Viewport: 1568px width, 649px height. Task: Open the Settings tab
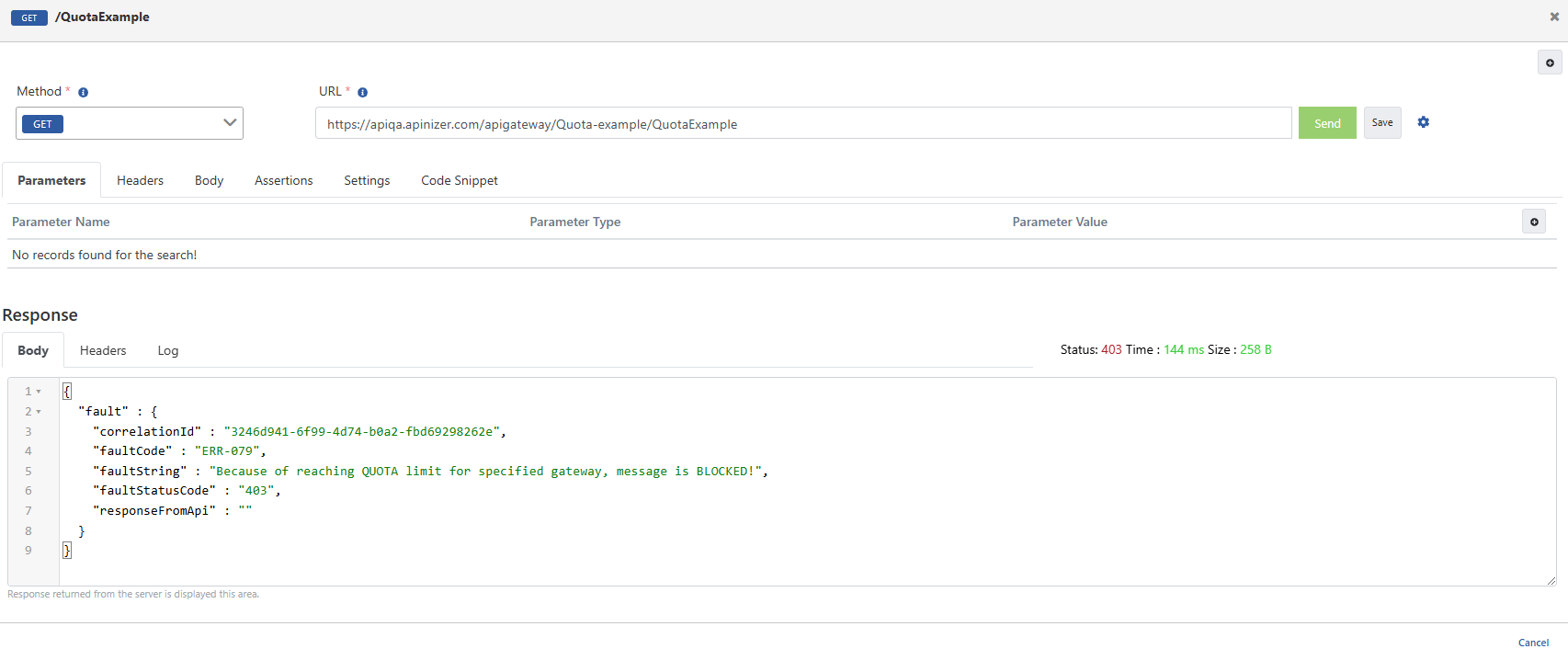point(367,180)
